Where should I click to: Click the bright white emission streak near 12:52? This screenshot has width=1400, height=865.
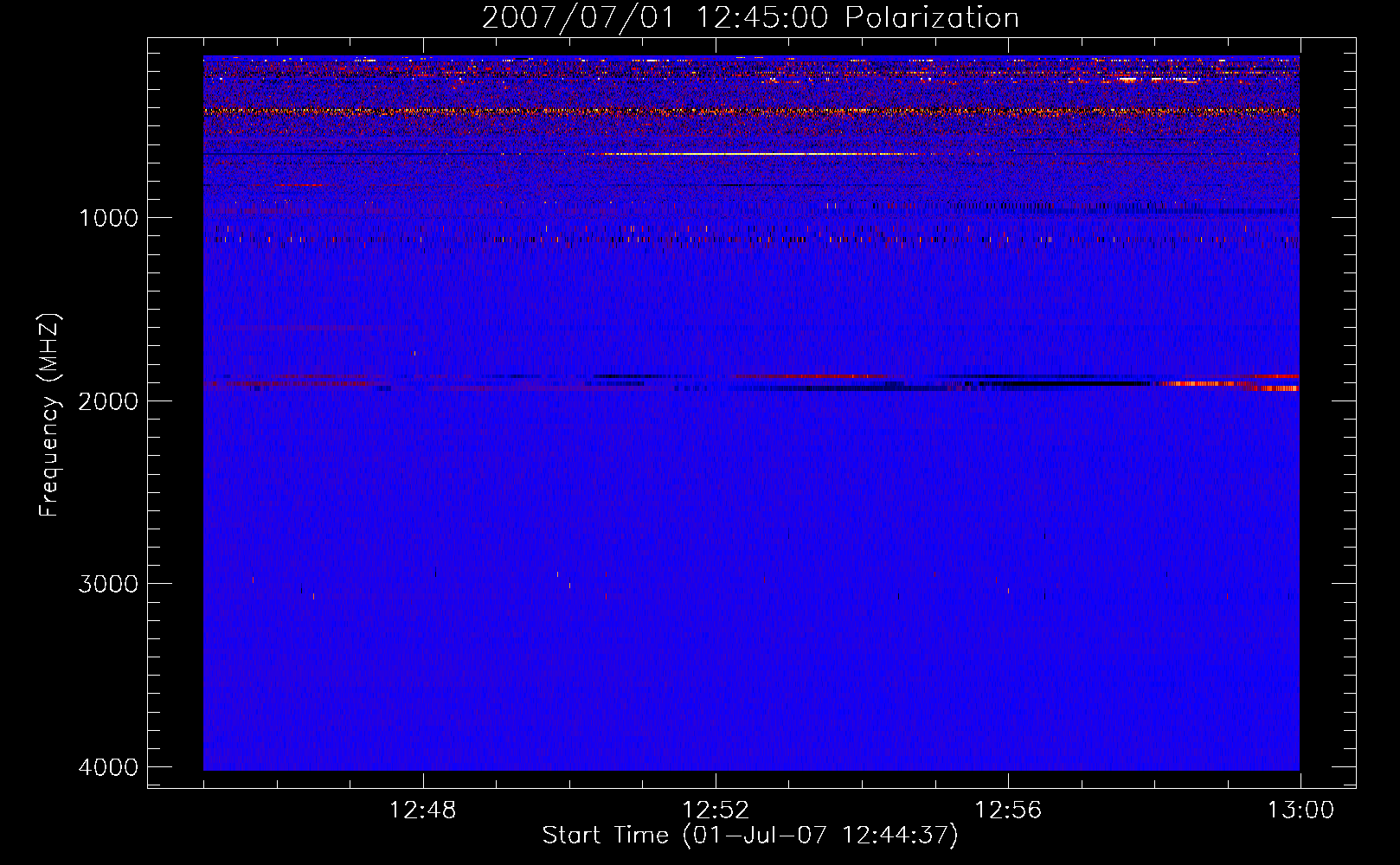click(753, 154)
